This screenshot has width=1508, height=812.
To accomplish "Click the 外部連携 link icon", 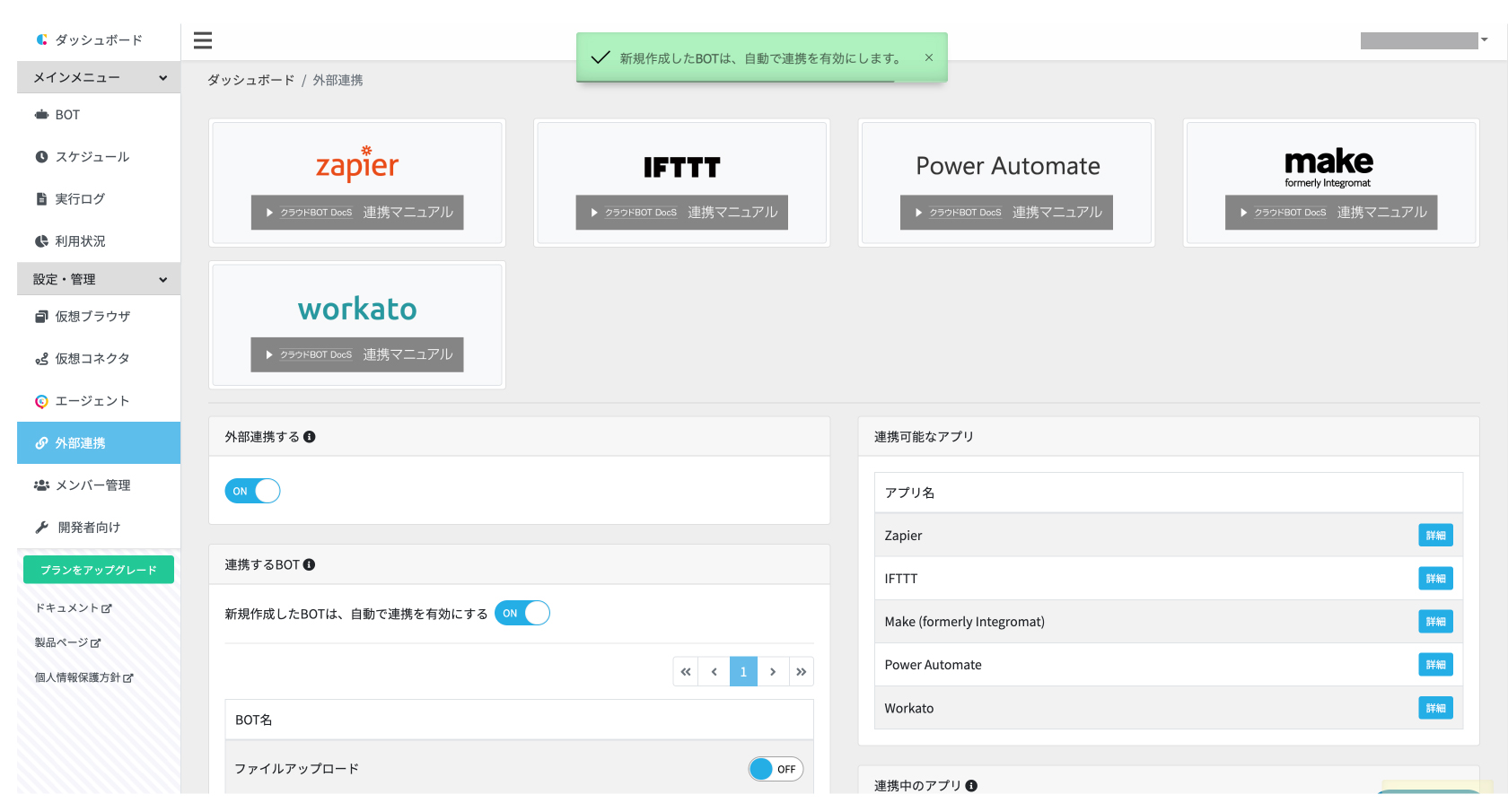I will (x=41, y=443).
